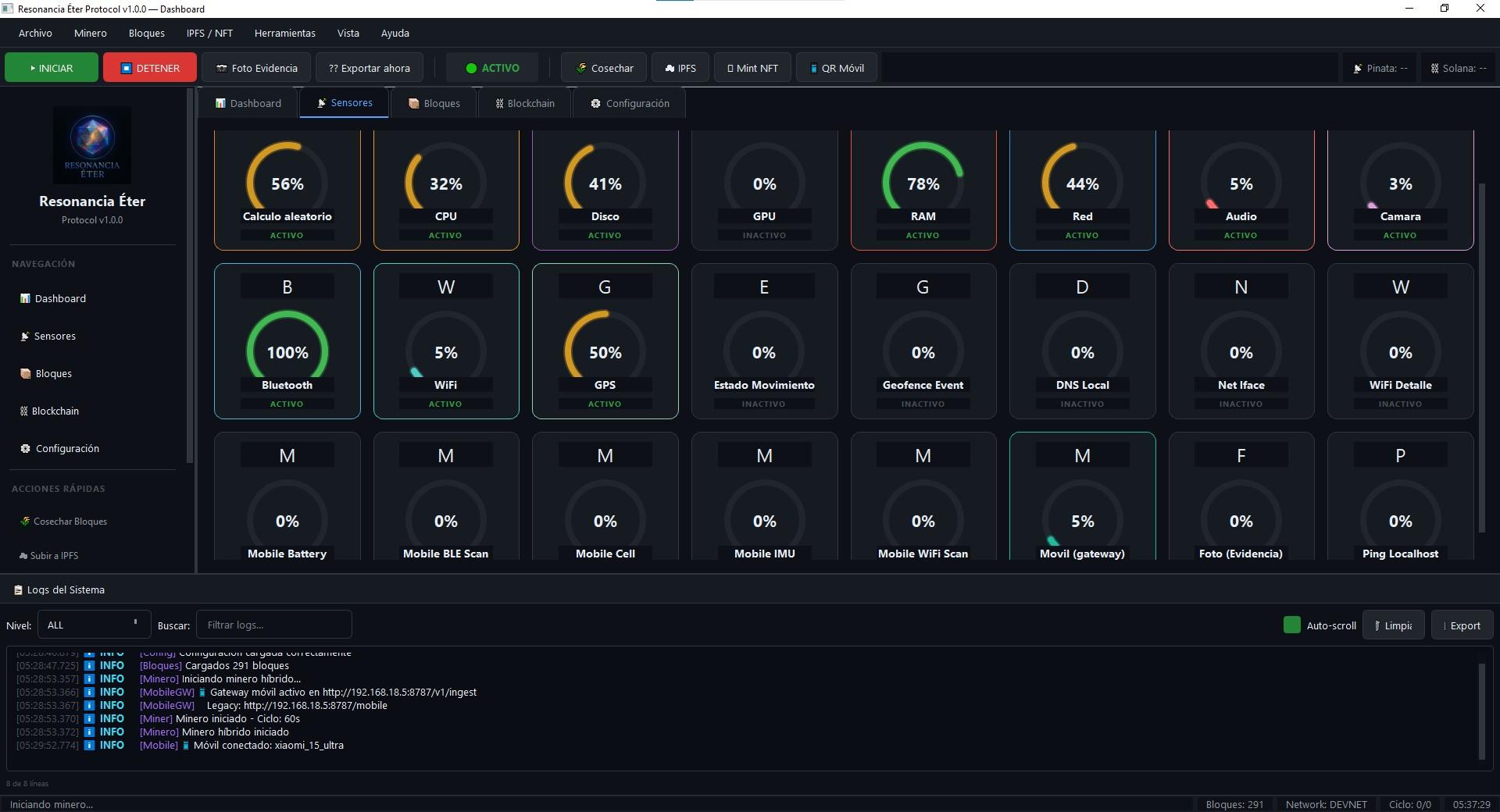Click the Filtrar logs search field
Image resolution: width=1500 pixels, height=812 pixels.
click(273, 625)
